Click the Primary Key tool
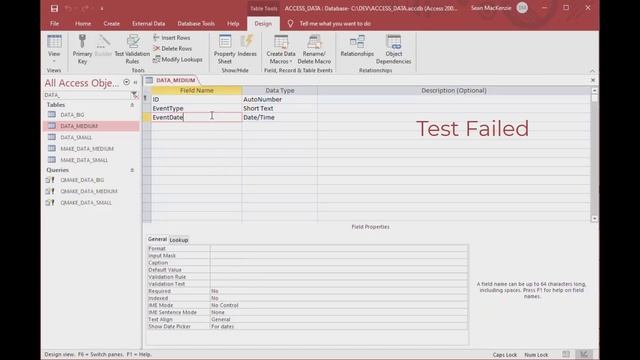This screenshot has height=360, width=640. click(x=82, y=49)
